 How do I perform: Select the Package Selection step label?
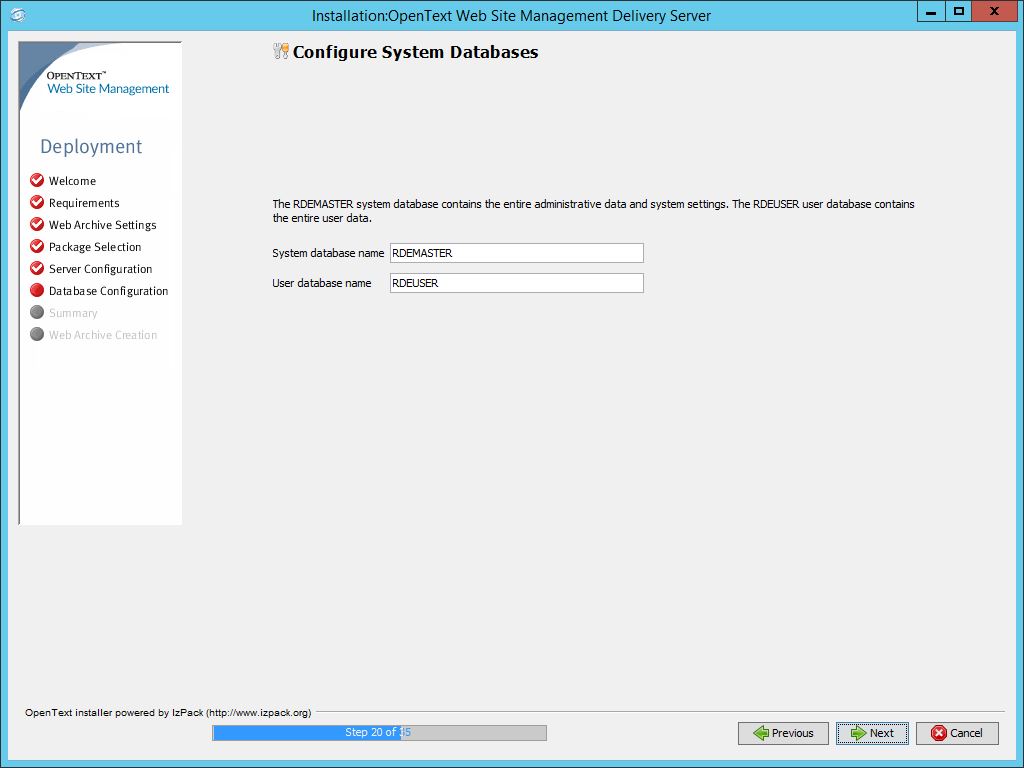pyautogui.click(x=95, y=247)
